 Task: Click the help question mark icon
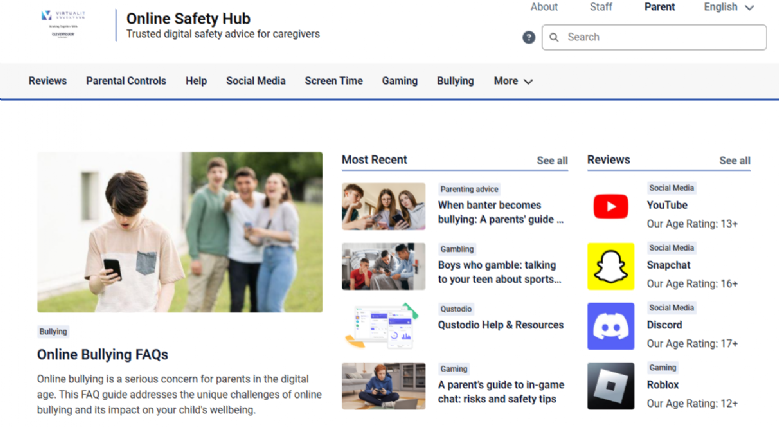pos(528,38)
